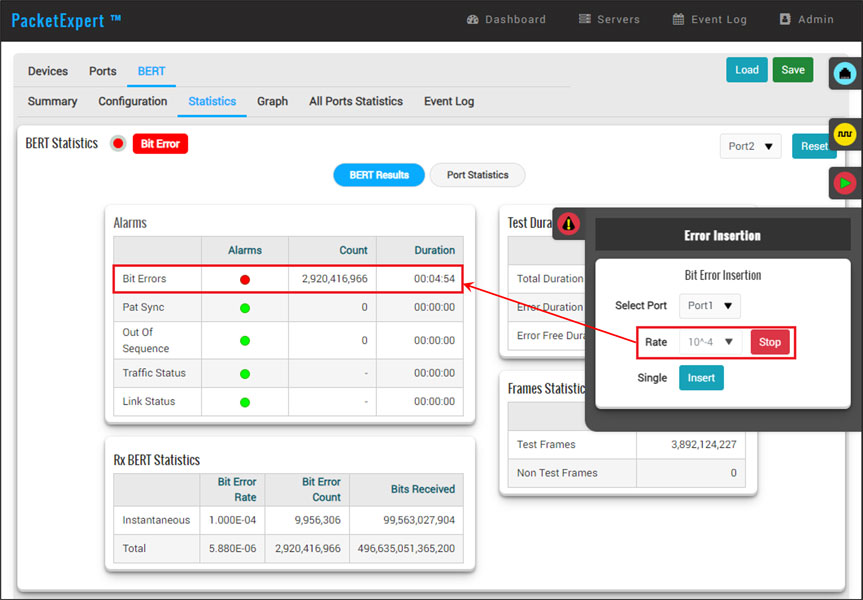Show the Port Statistics view

pos(478,175)
